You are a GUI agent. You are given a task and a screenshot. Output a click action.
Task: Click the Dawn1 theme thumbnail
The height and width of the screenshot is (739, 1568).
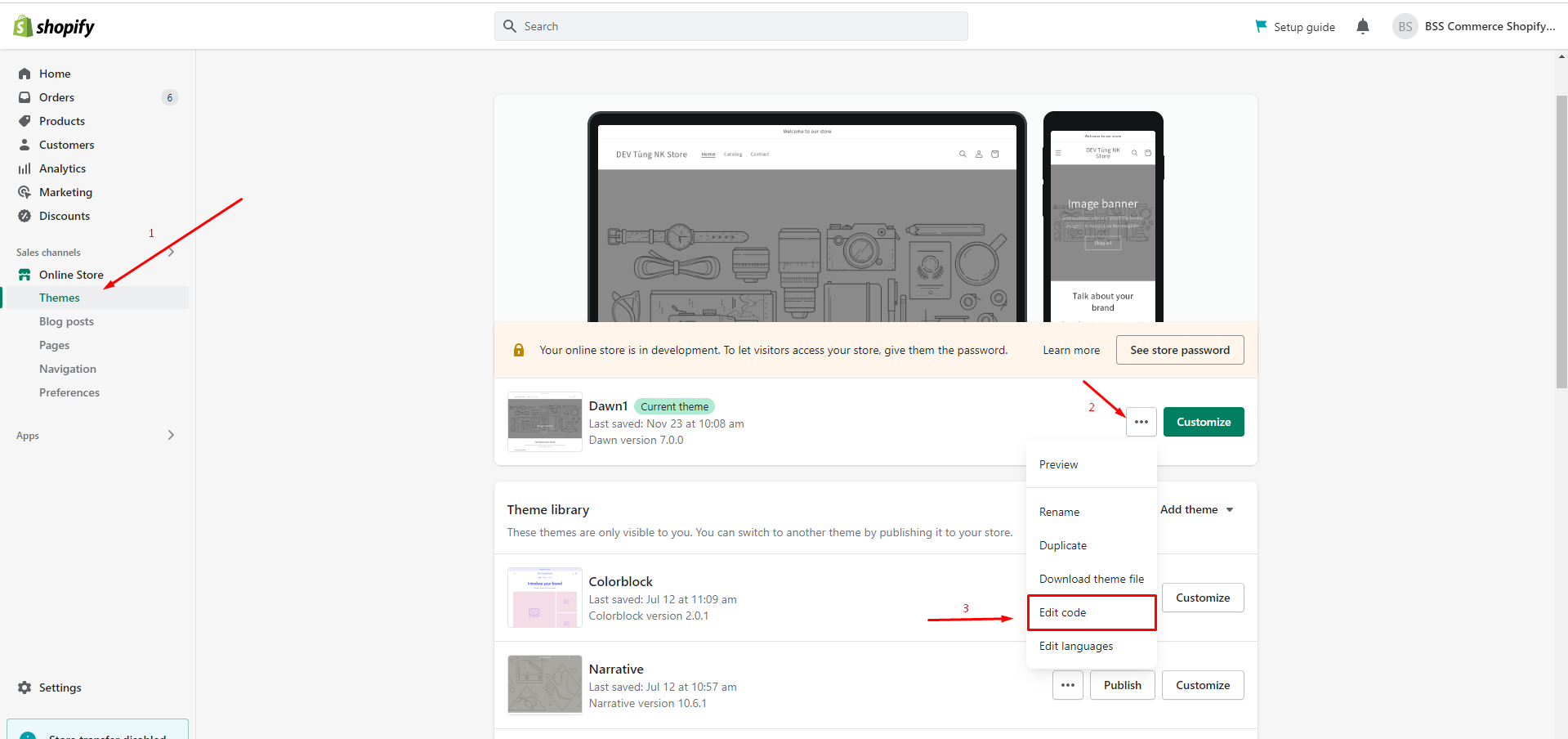(545, 422)
